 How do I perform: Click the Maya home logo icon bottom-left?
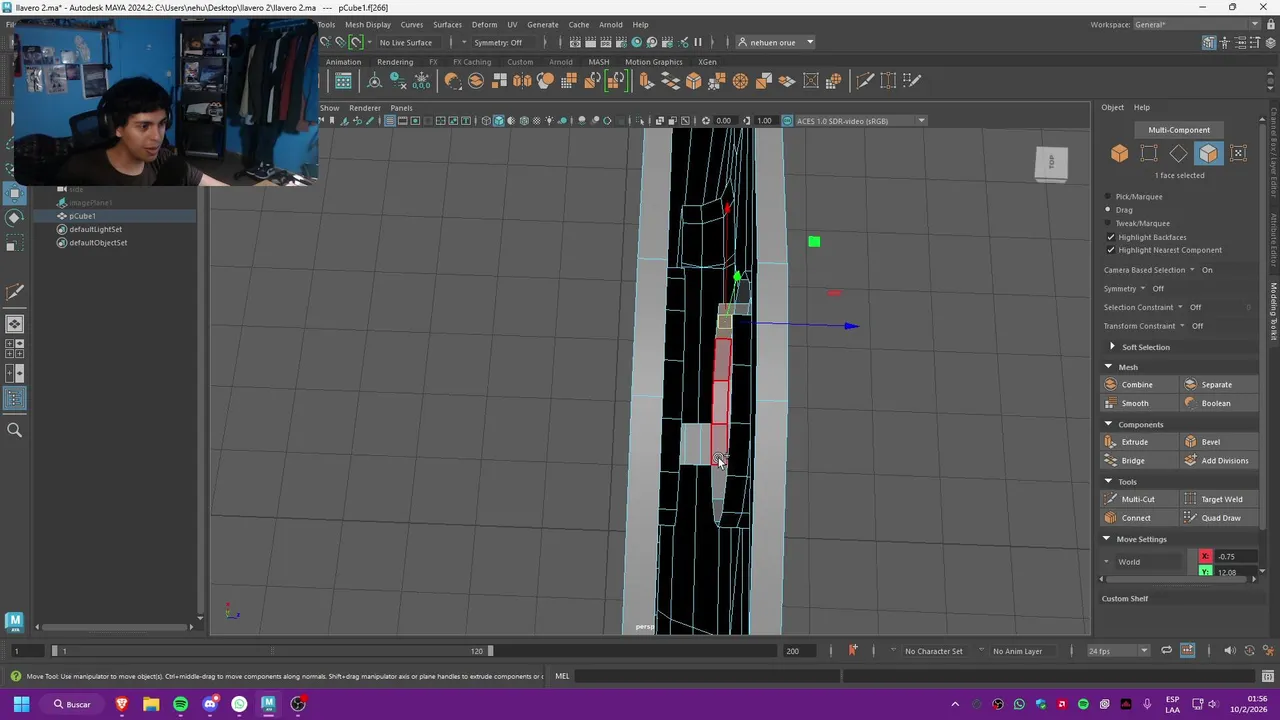14,622
